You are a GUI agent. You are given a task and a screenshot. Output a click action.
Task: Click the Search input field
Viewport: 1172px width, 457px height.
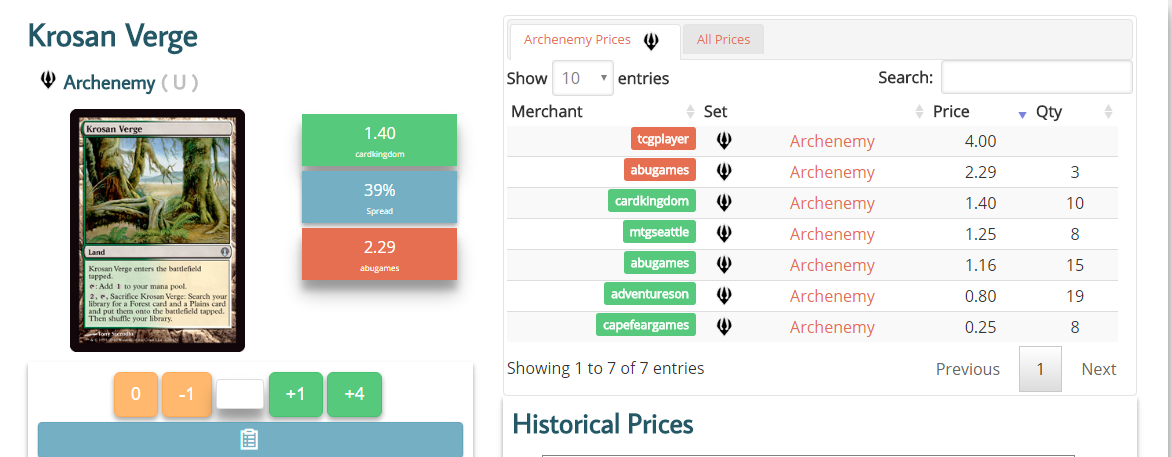1036,77
